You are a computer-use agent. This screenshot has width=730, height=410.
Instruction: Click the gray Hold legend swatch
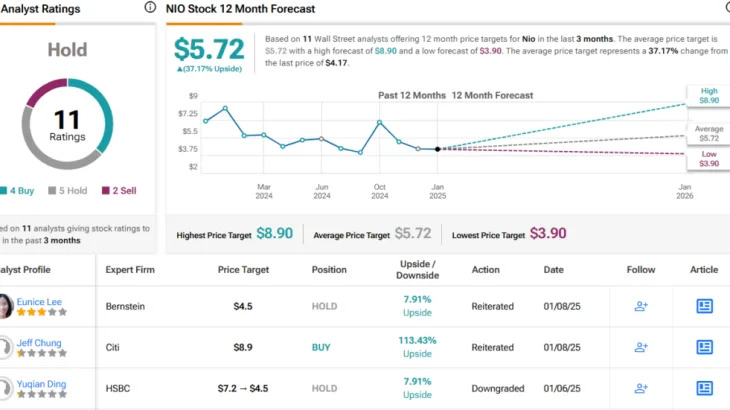coord(52,190)
